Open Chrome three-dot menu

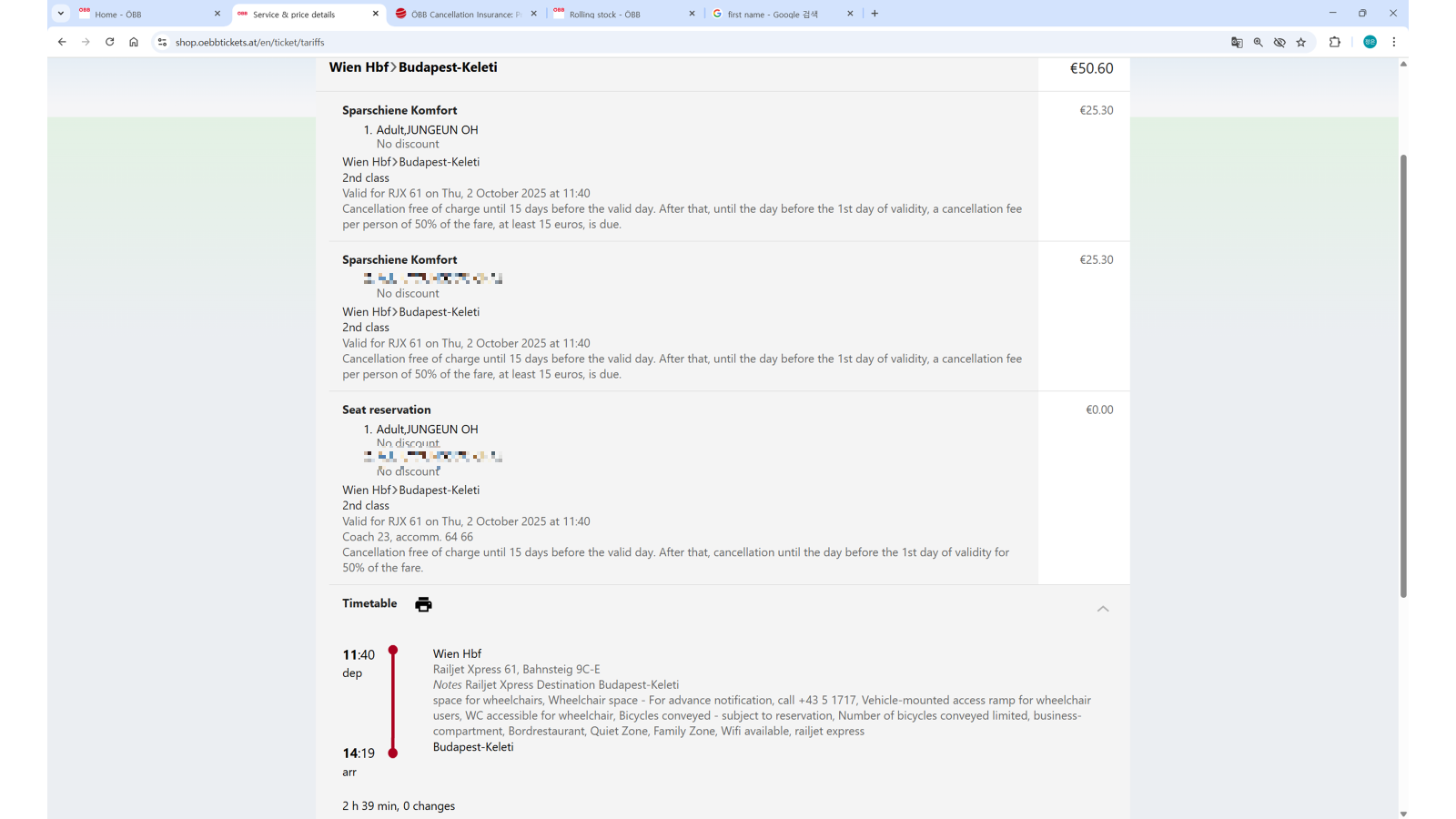click(1394, 42)
